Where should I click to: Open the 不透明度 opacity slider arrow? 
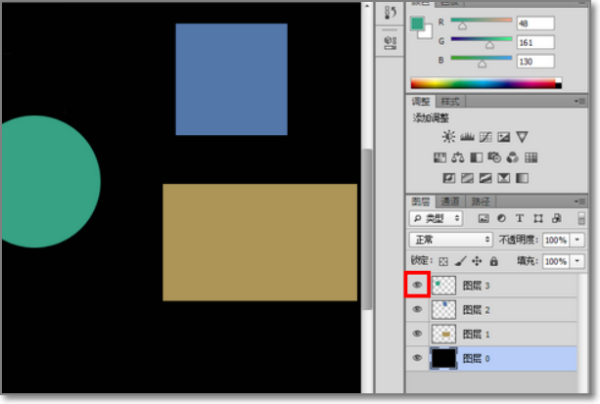577,240
